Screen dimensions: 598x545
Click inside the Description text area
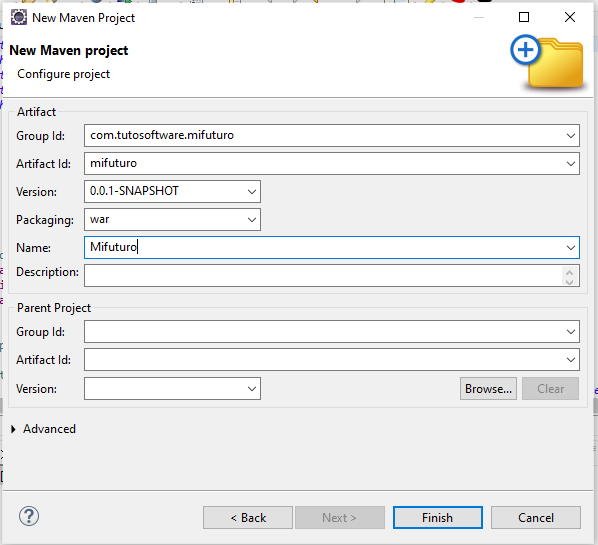coord(323,276)
